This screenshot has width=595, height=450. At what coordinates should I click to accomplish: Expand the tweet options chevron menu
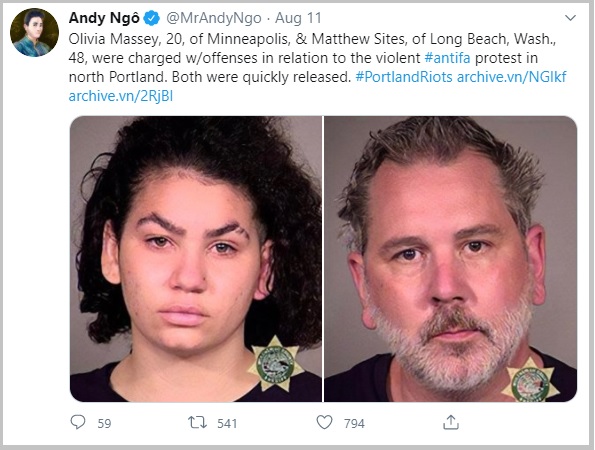pyautogui.click(x=571, y=18)
